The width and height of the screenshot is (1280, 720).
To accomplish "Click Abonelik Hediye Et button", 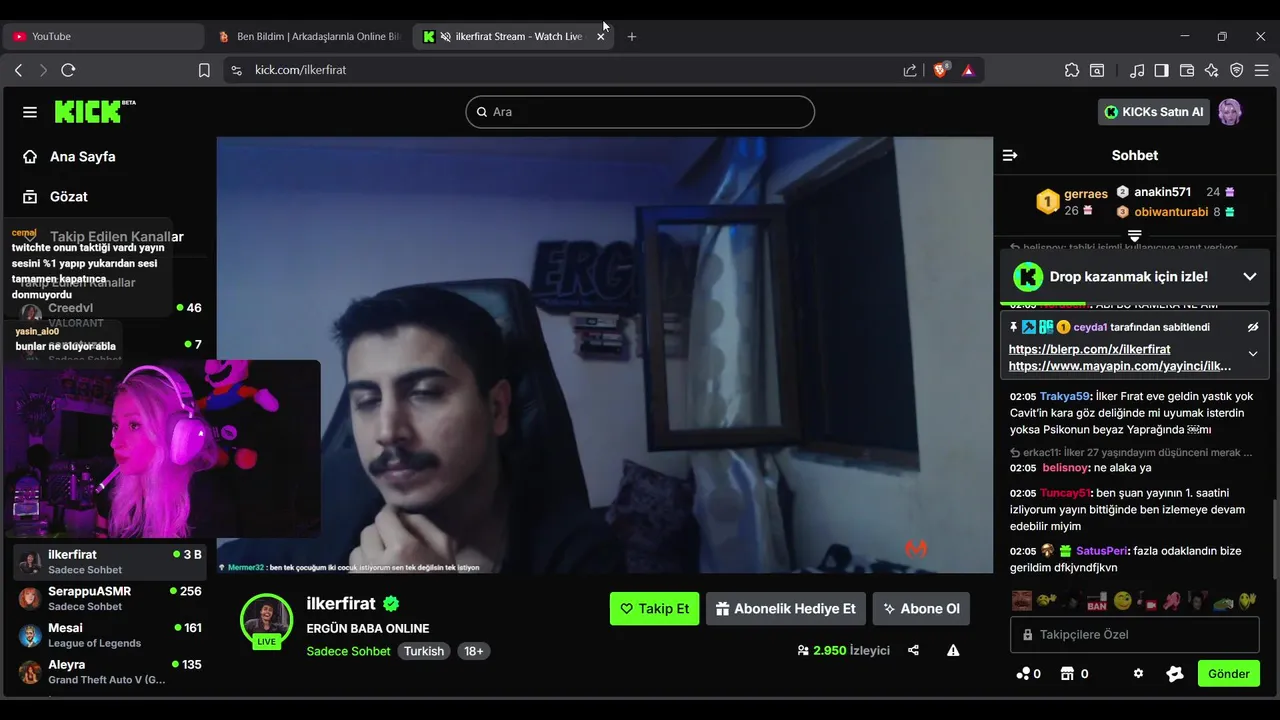I will pos(785,608).
